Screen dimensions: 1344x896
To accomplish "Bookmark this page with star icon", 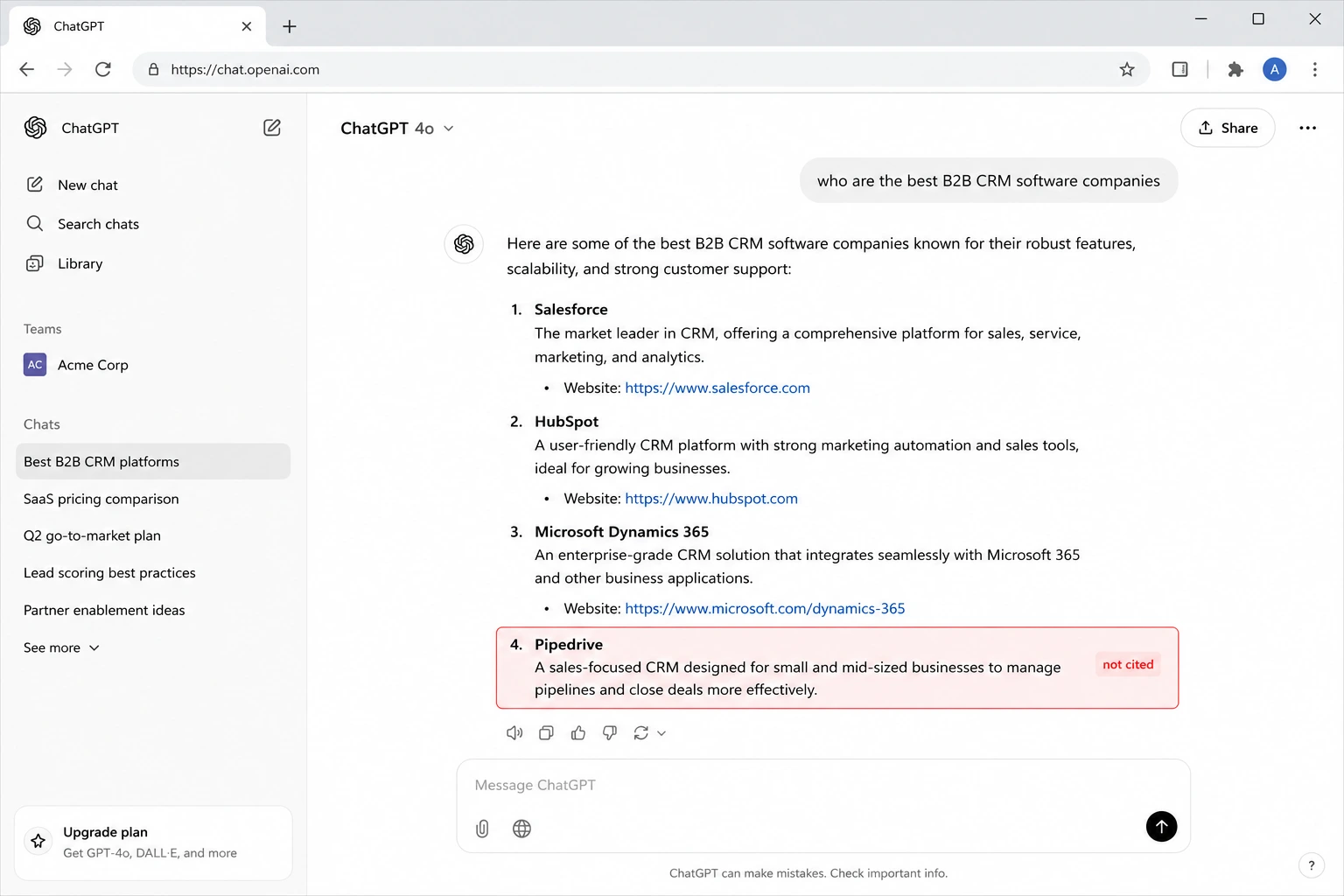I will click(1127, 69).
